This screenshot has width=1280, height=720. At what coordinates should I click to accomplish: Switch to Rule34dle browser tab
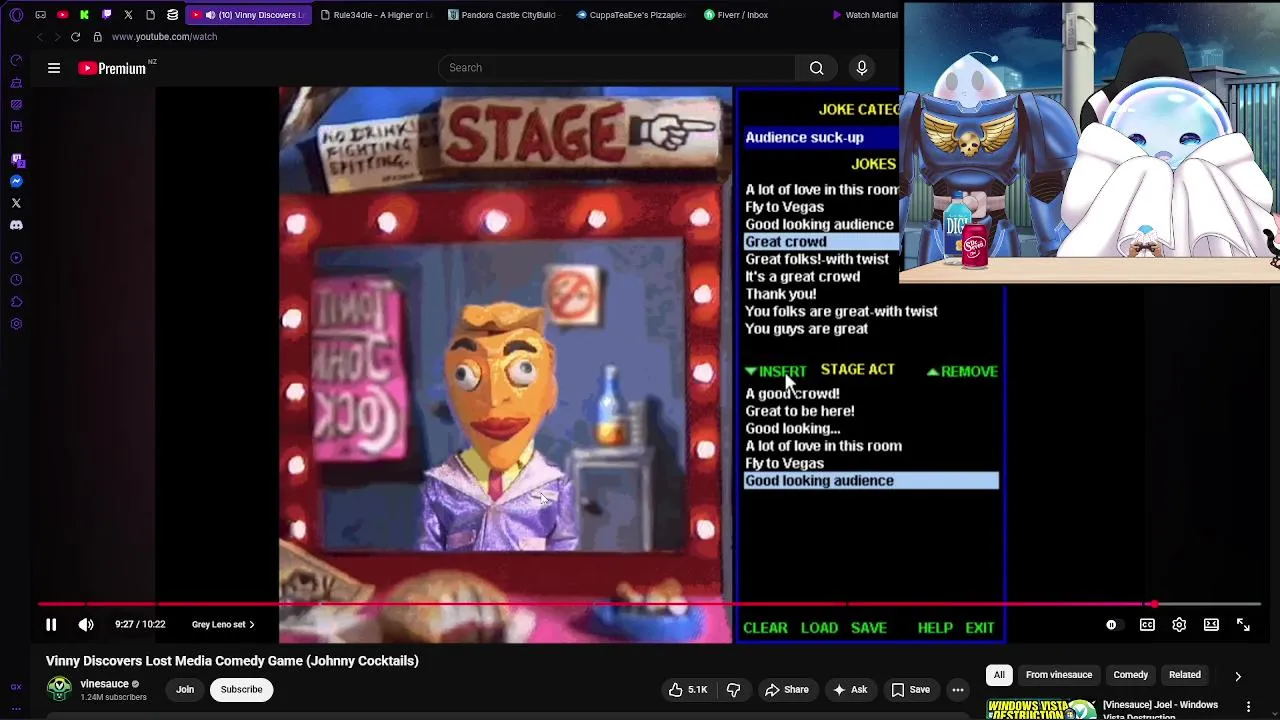pos(376,15)
